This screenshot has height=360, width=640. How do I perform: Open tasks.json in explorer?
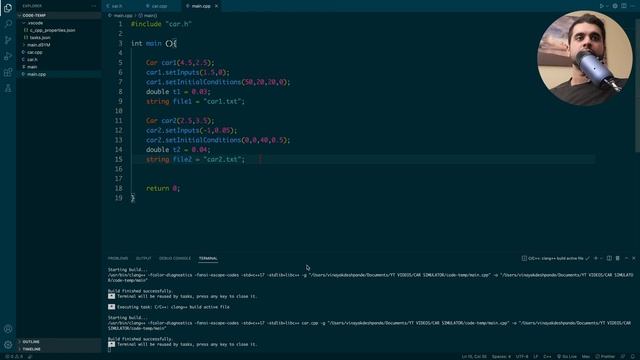click(59, 38)
